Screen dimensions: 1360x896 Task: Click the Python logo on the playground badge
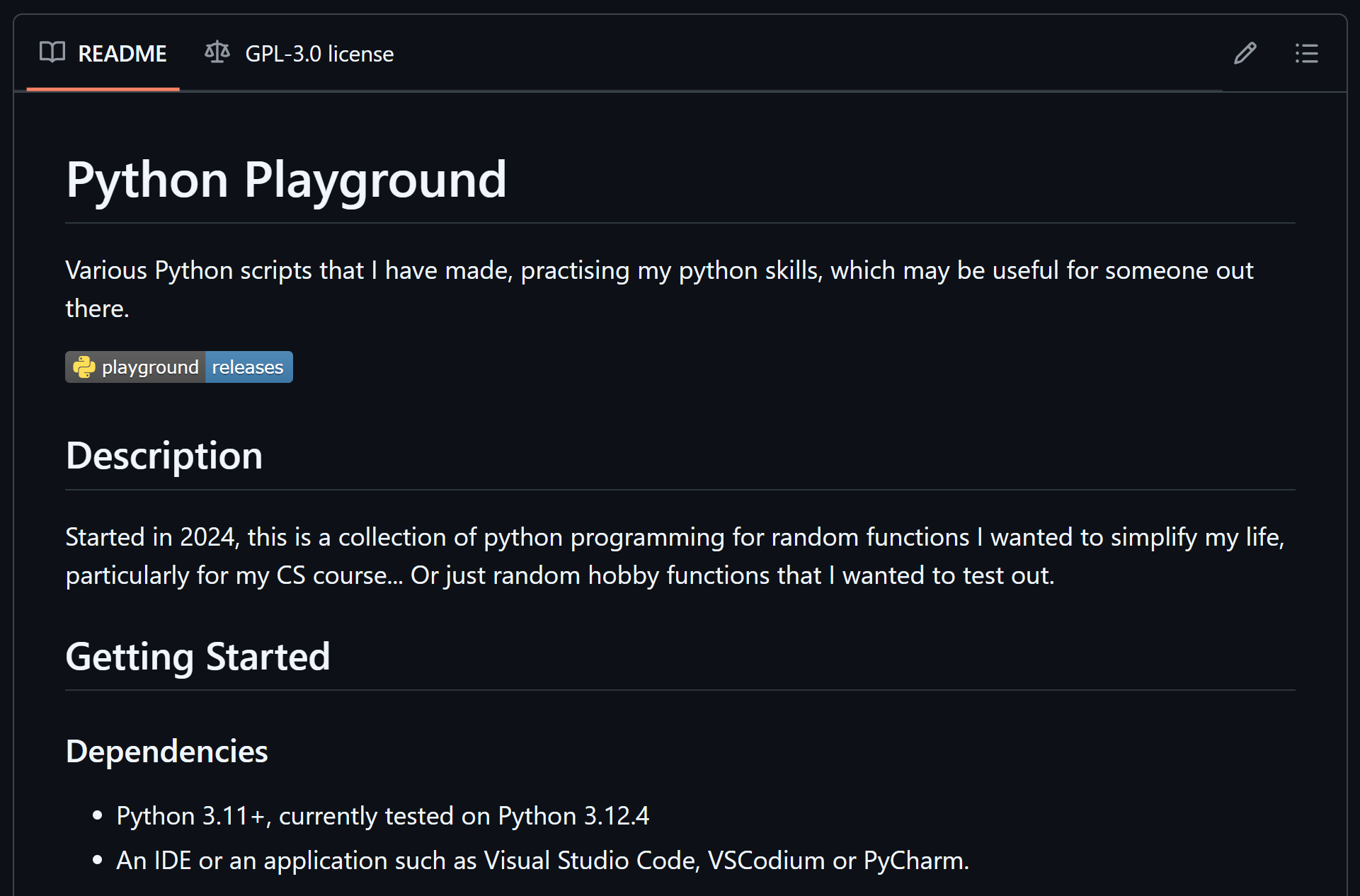pos(84,367)
